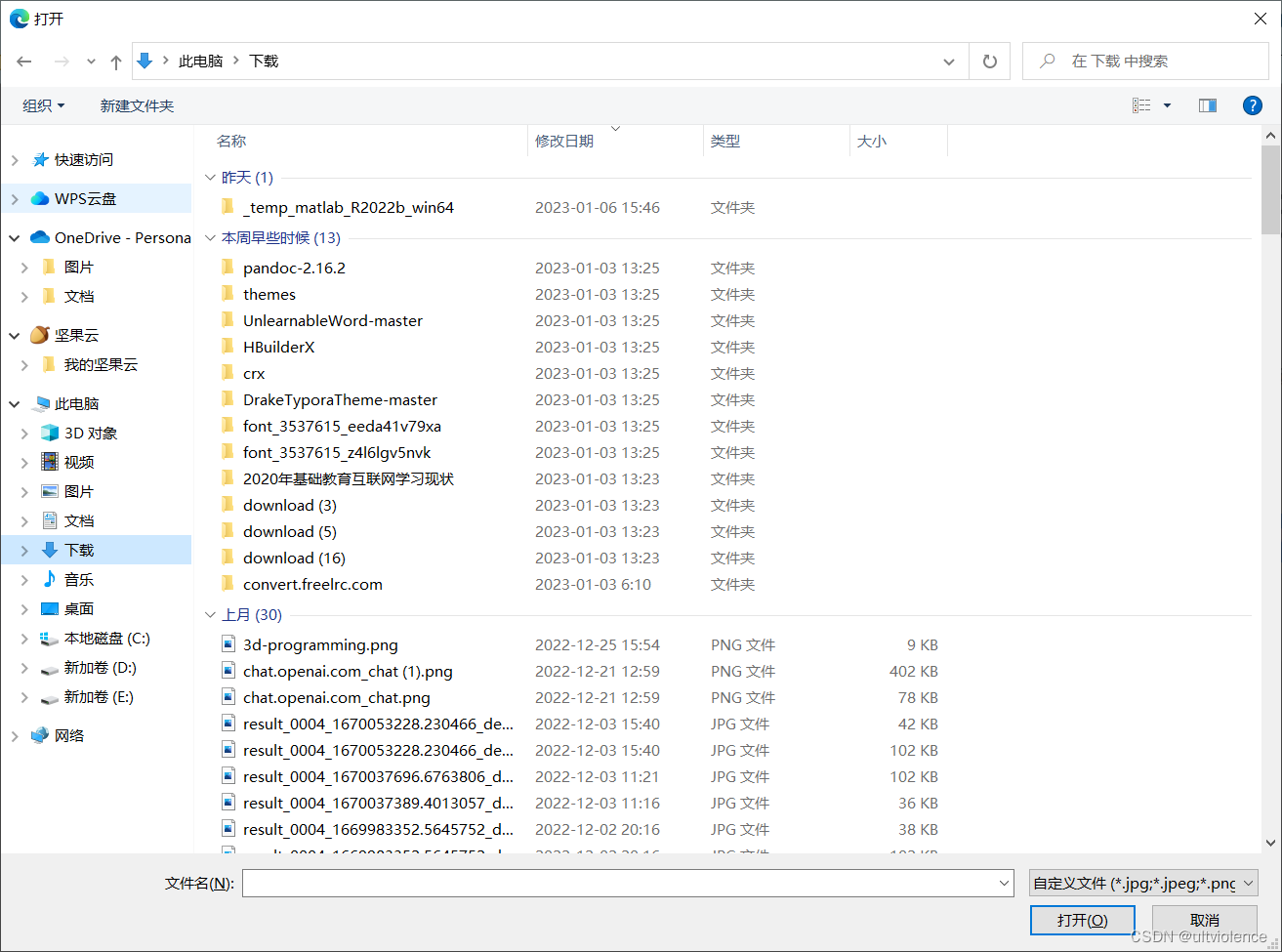1282x952 pixels.
Task: Click the 新加卷 (D:) drive icon
Action: point(50,669)
